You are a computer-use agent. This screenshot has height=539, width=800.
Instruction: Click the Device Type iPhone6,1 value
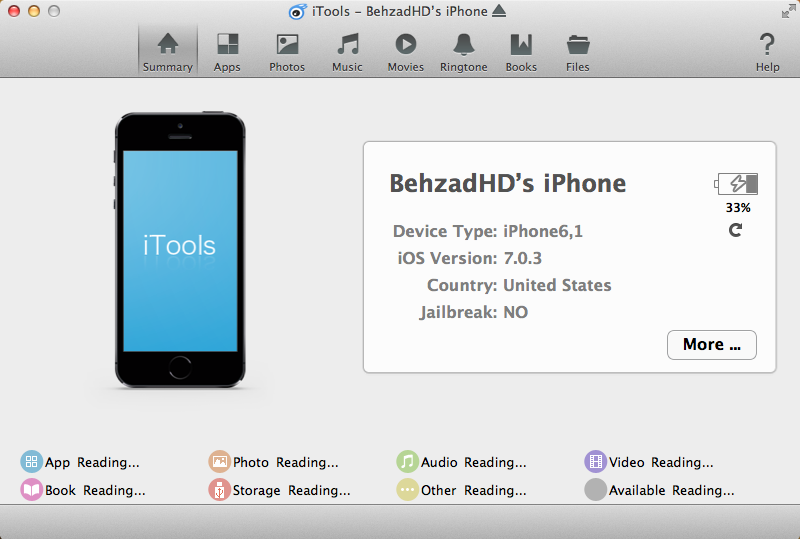pos(543,231)
